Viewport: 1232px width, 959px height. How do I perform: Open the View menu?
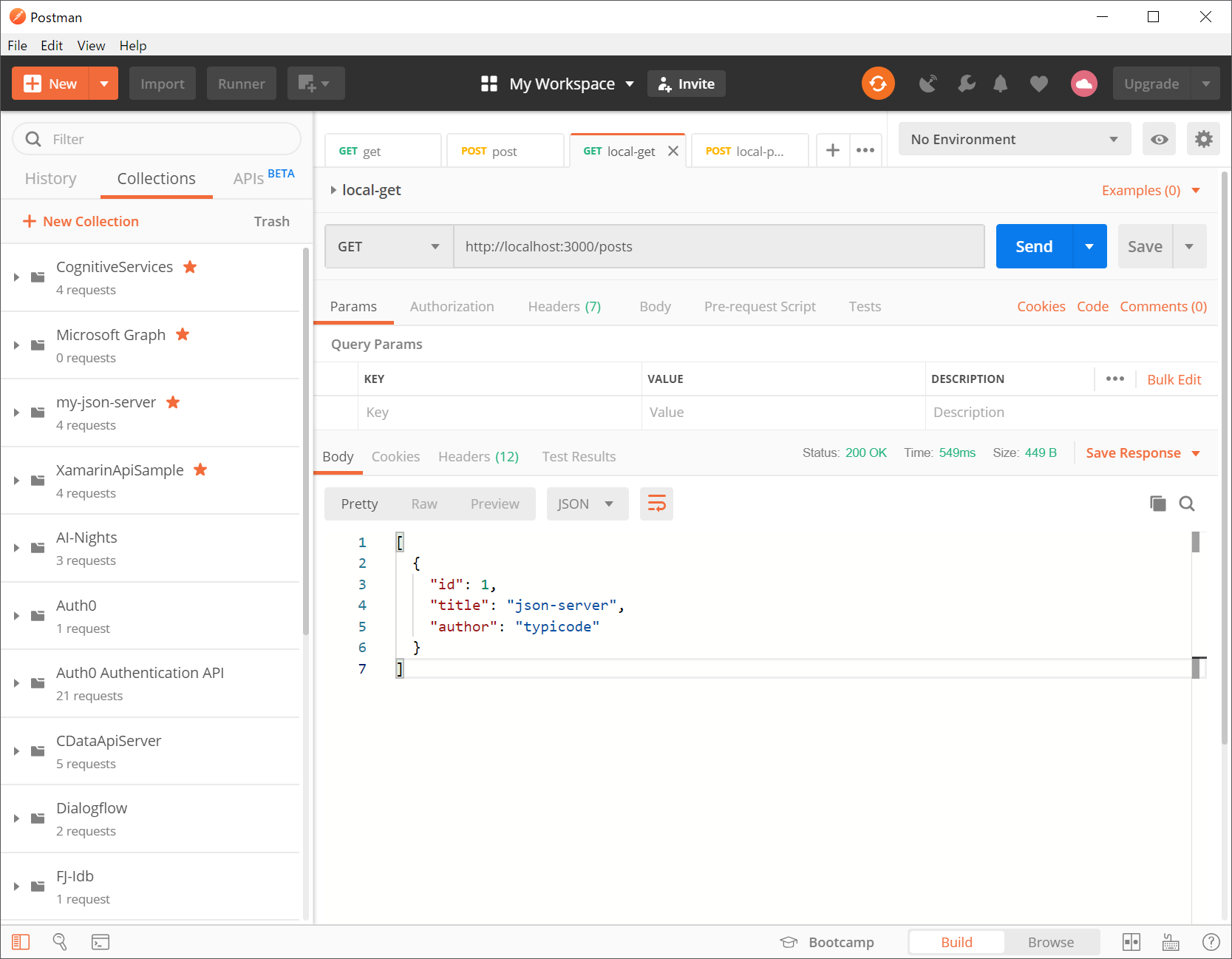[91, 45]
